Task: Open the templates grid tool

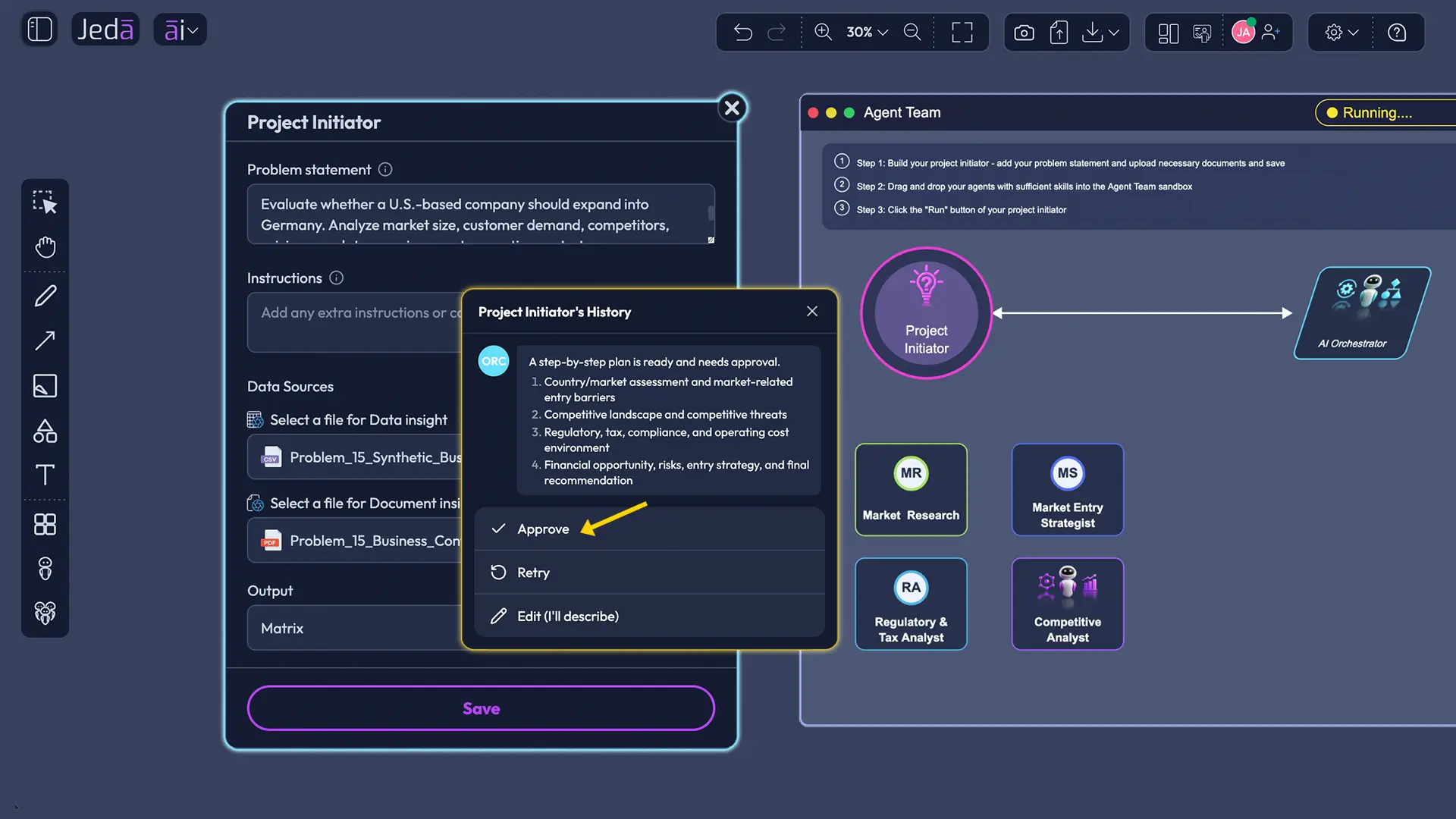Action: pos(45,524)
